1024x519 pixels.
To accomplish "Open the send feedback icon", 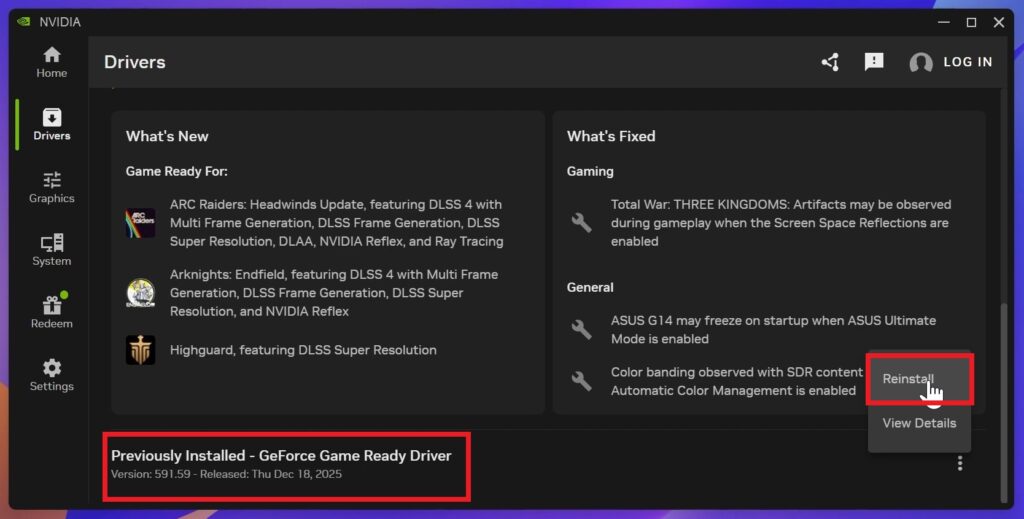I will [x=874, y=62].
